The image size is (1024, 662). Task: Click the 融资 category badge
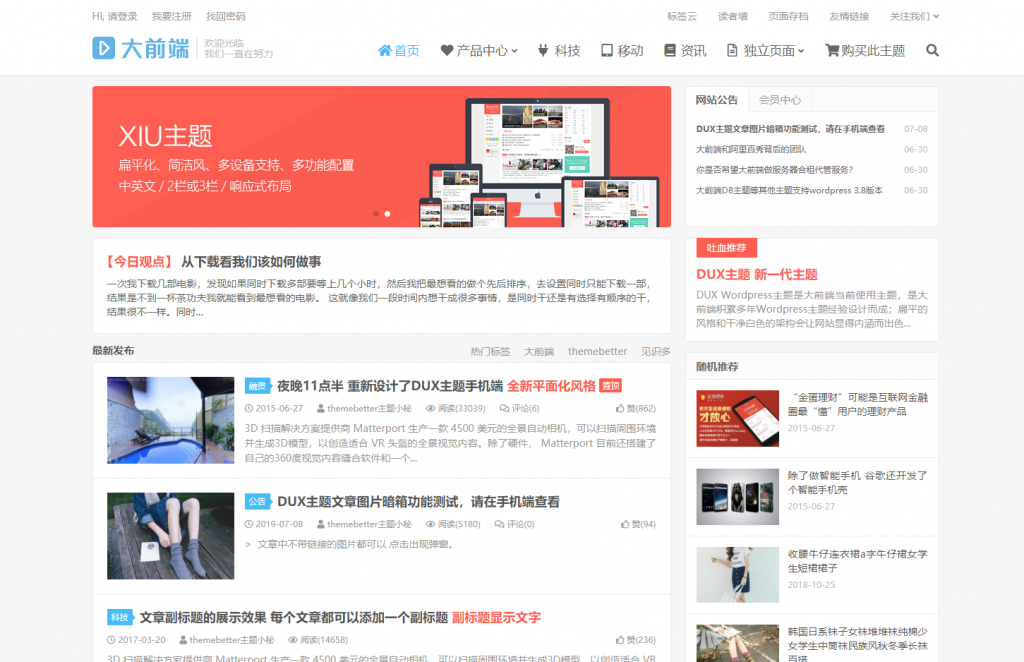pyautogui.click(x=258, y=386)
